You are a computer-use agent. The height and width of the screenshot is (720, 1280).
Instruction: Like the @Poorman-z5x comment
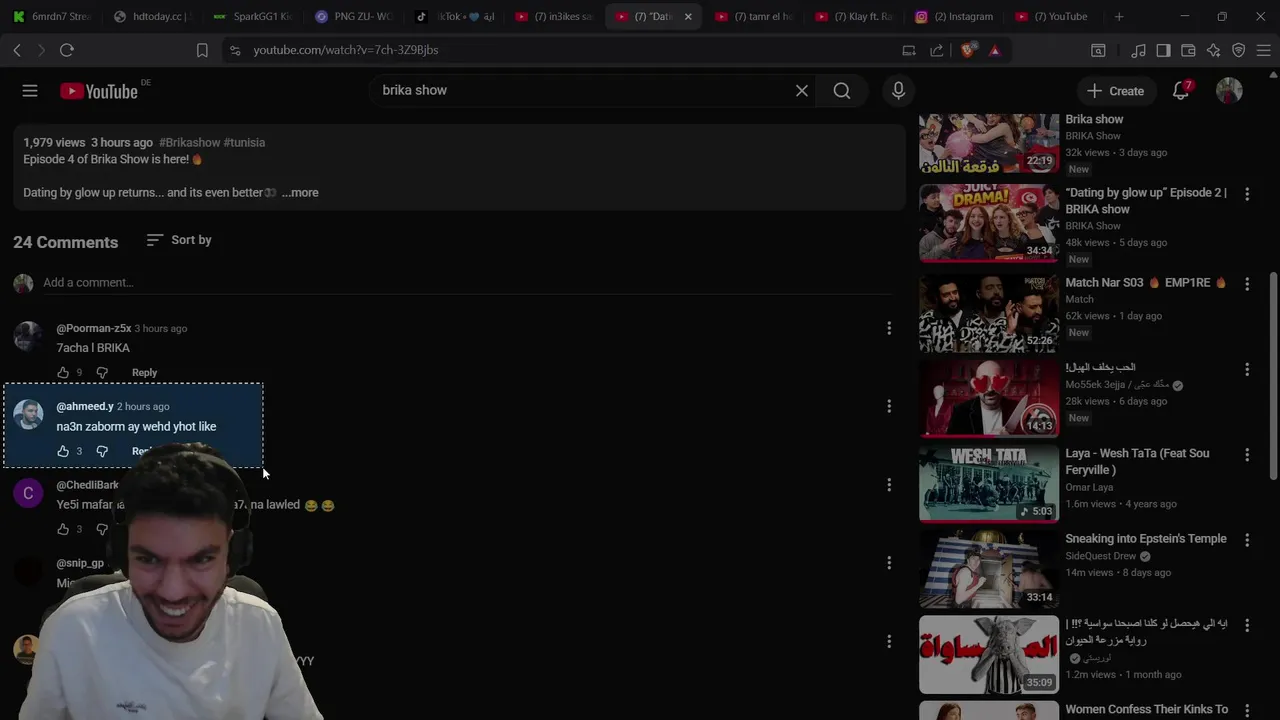pyautogui.click(x=63, y=373)
